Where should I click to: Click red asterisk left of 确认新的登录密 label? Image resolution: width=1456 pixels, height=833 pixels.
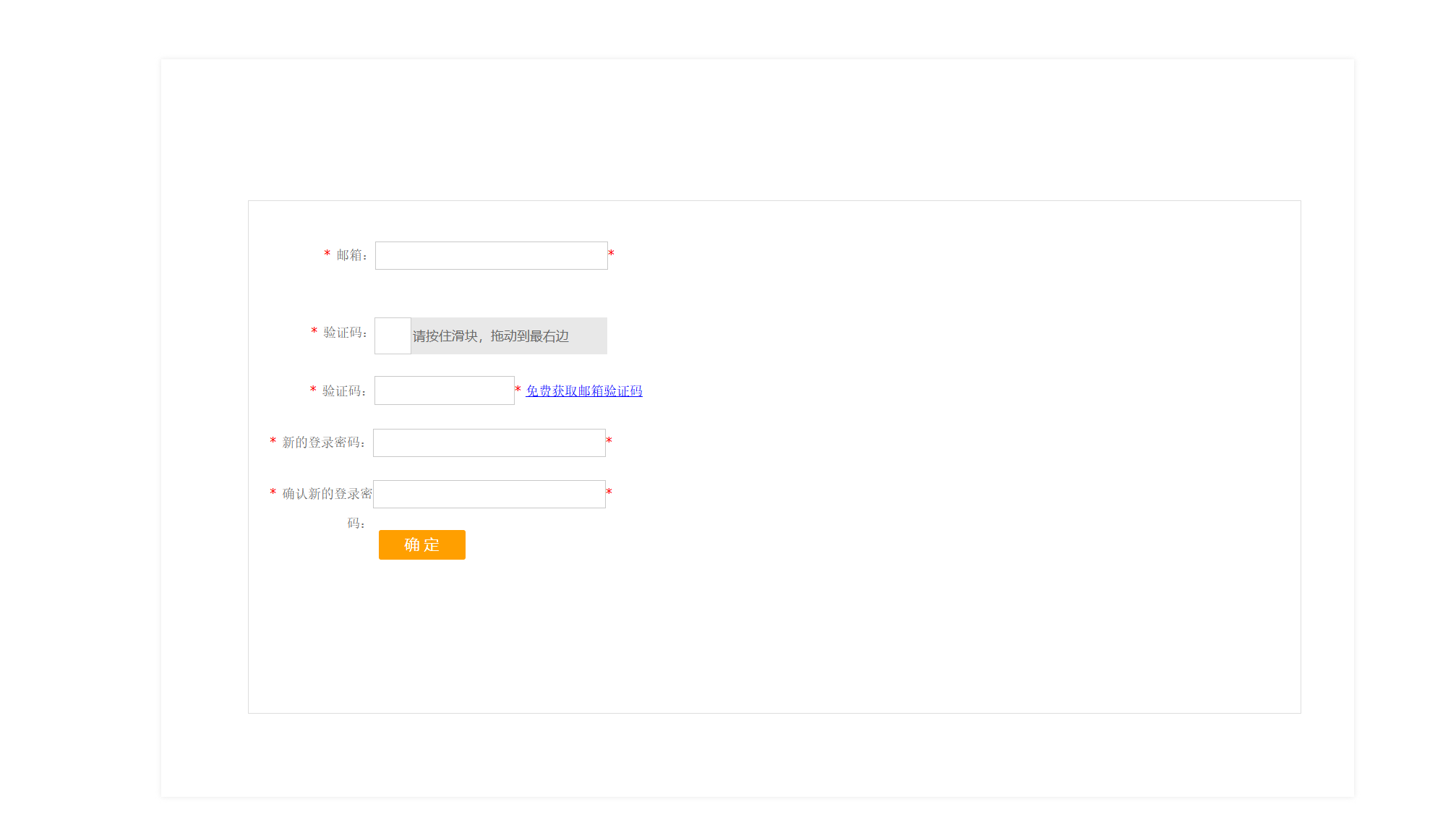coord(273,492)
